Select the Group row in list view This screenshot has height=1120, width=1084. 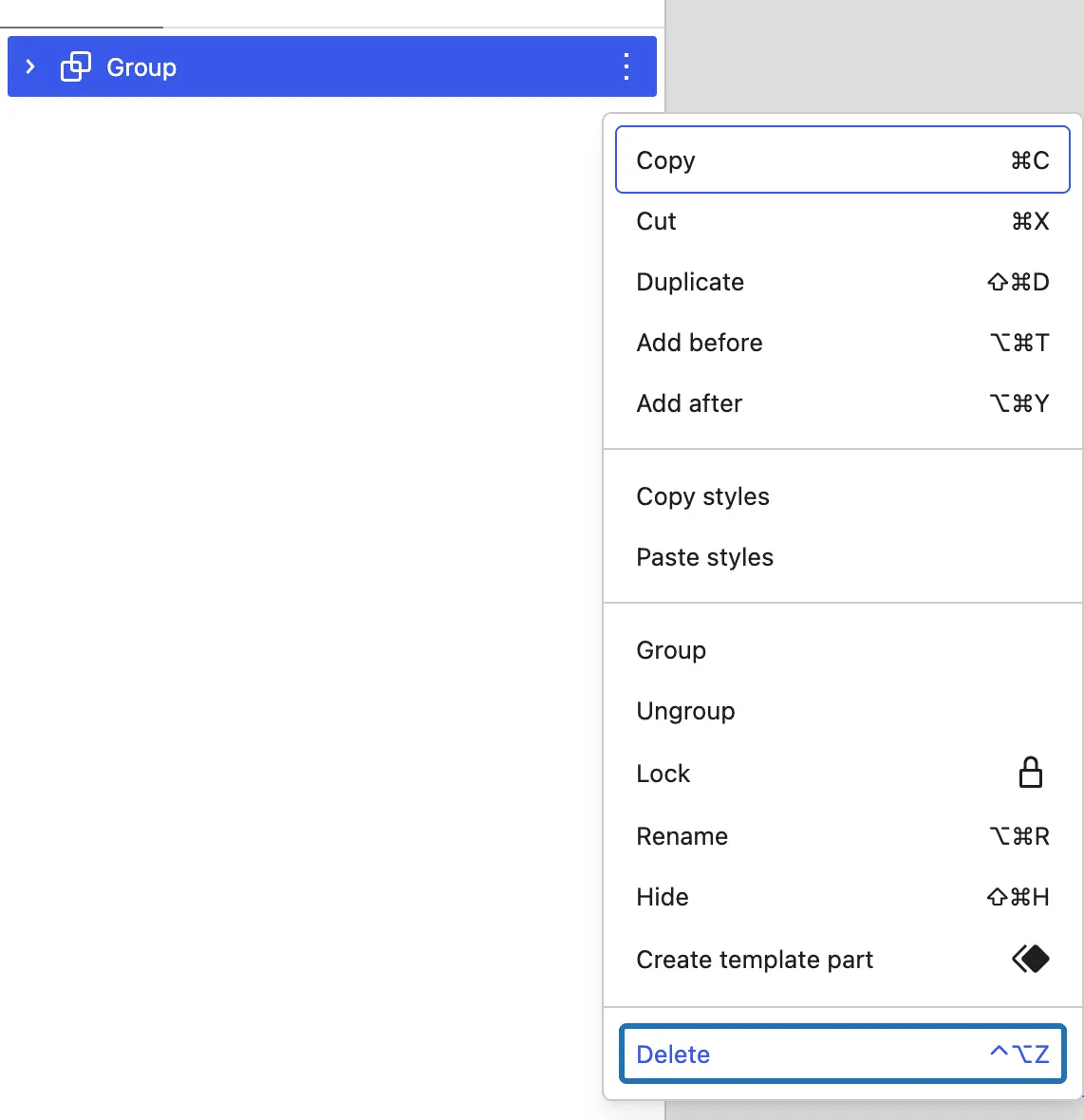pos(332,66)
